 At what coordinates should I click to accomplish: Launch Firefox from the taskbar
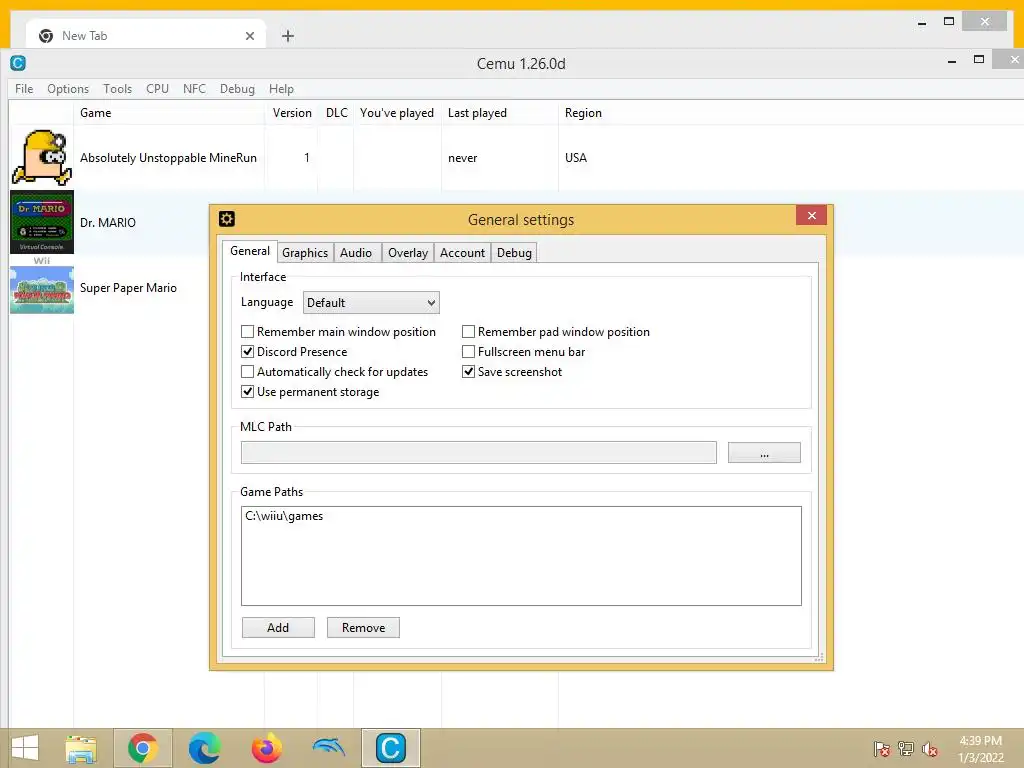pos(266,748)
